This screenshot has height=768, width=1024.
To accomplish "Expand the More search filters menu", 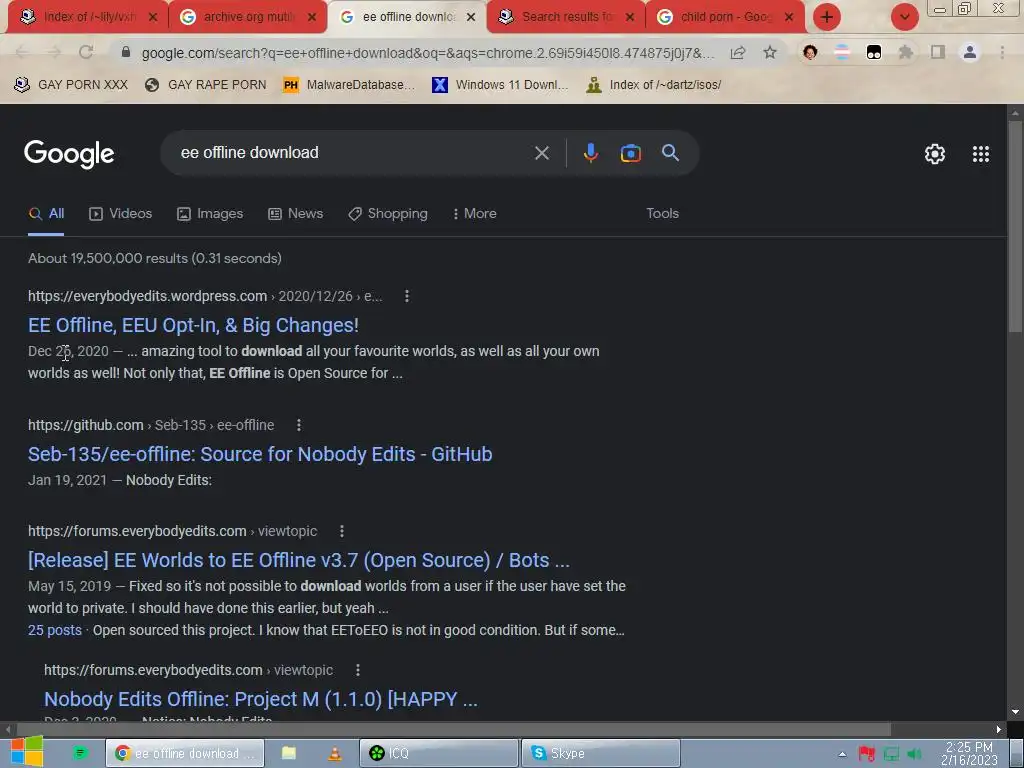I will (x=475, y=214).
